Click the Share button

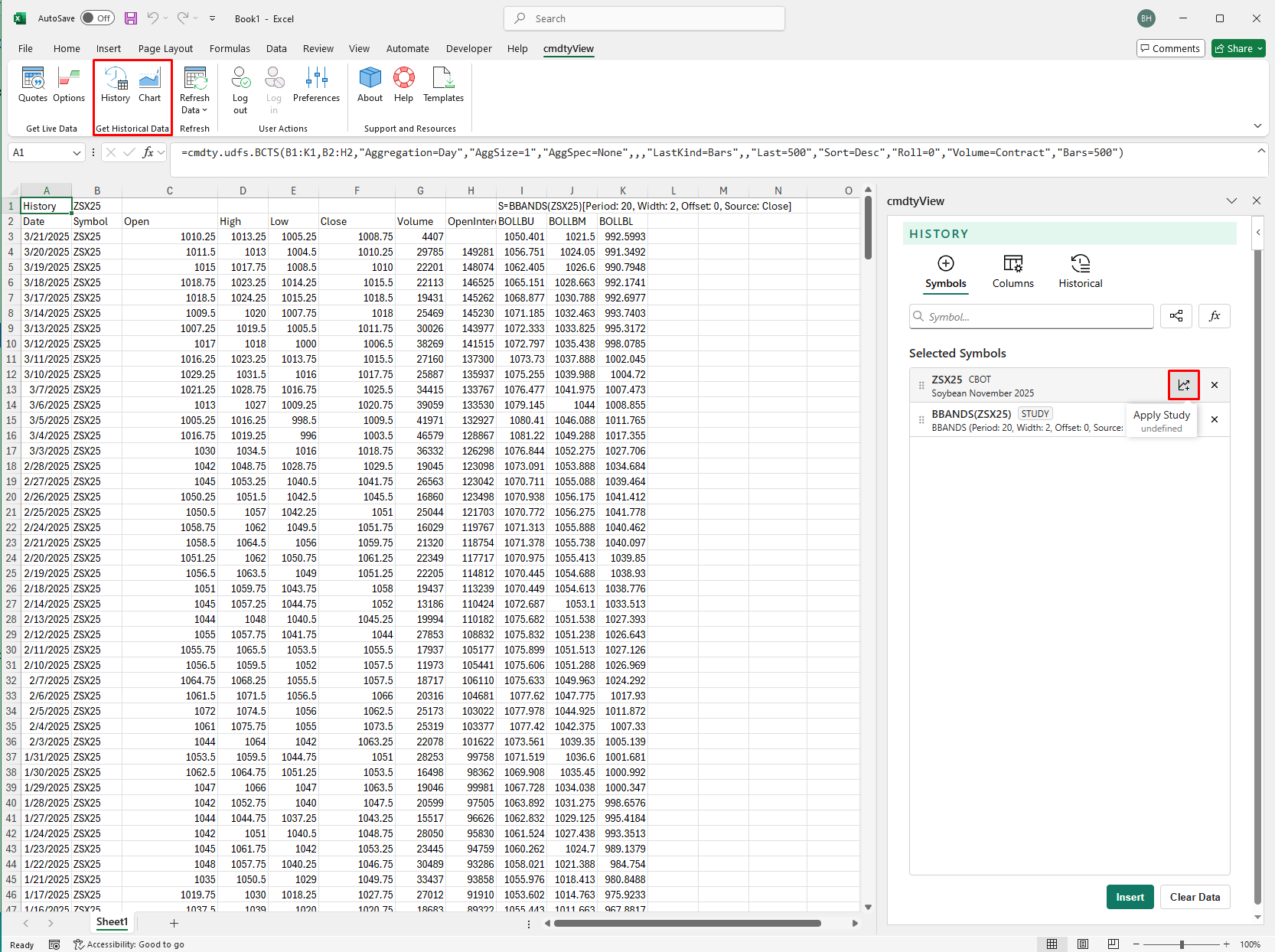[1238, 48]
